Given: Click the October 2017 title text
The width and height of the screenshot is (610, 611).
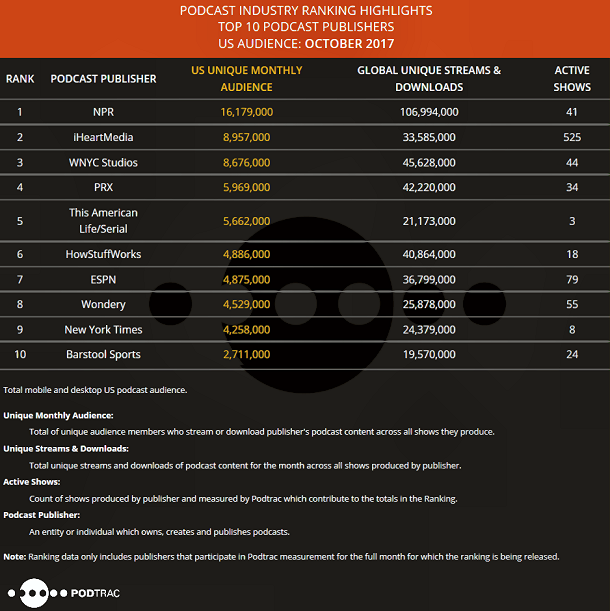Looking at the screenshot, I should [x=349, y=44].
